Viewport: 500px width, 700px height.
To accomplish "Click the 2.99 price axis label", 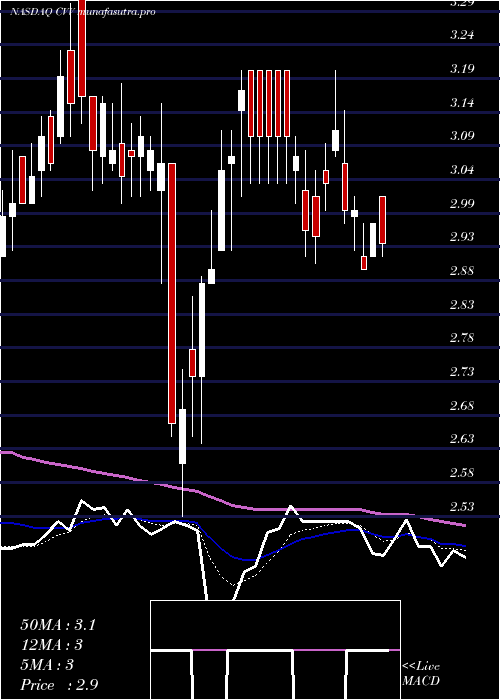I will click(x=462, y=204).
